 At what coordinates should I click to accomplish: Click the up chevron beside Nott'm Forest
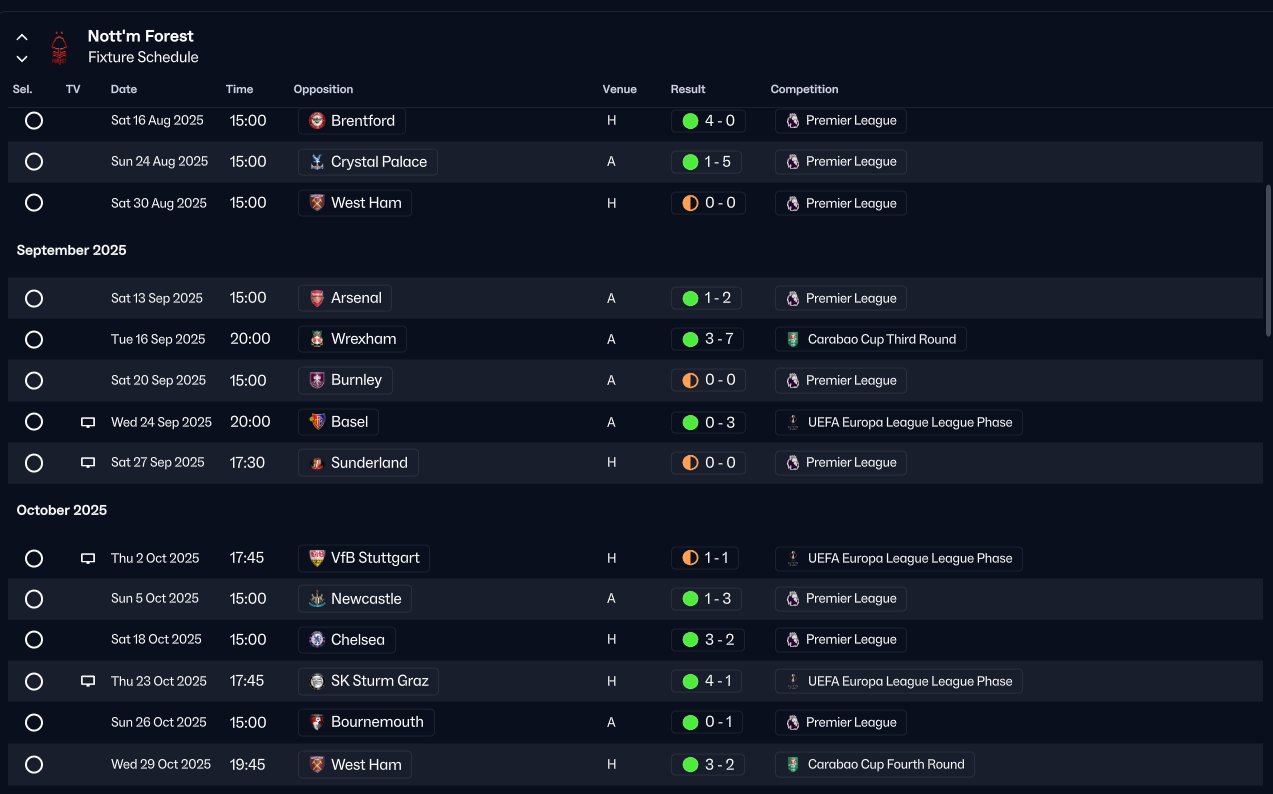(x=22, y=37)
